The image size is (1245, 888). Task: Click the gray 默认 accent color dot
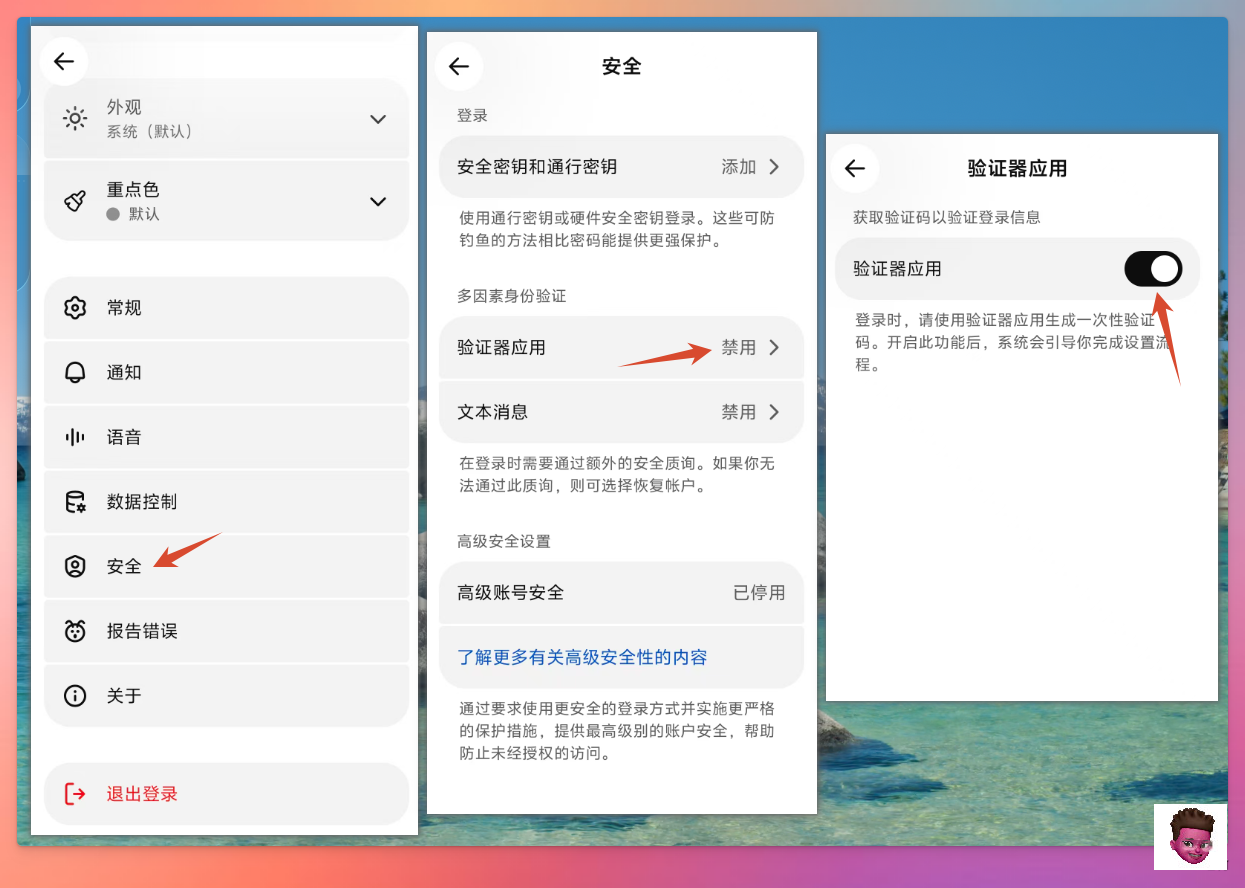(113, 214)
